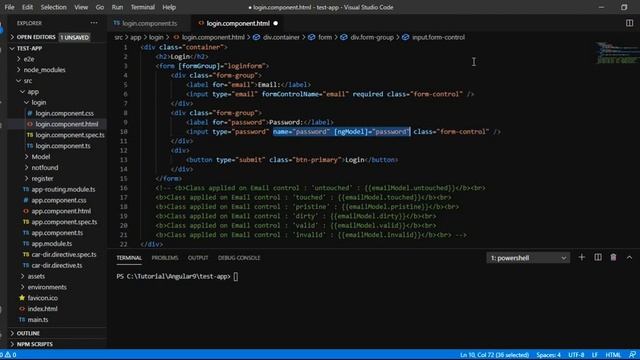Click the LF end-of-line status entry
640x360 pixels.
[x=595, y=355]
